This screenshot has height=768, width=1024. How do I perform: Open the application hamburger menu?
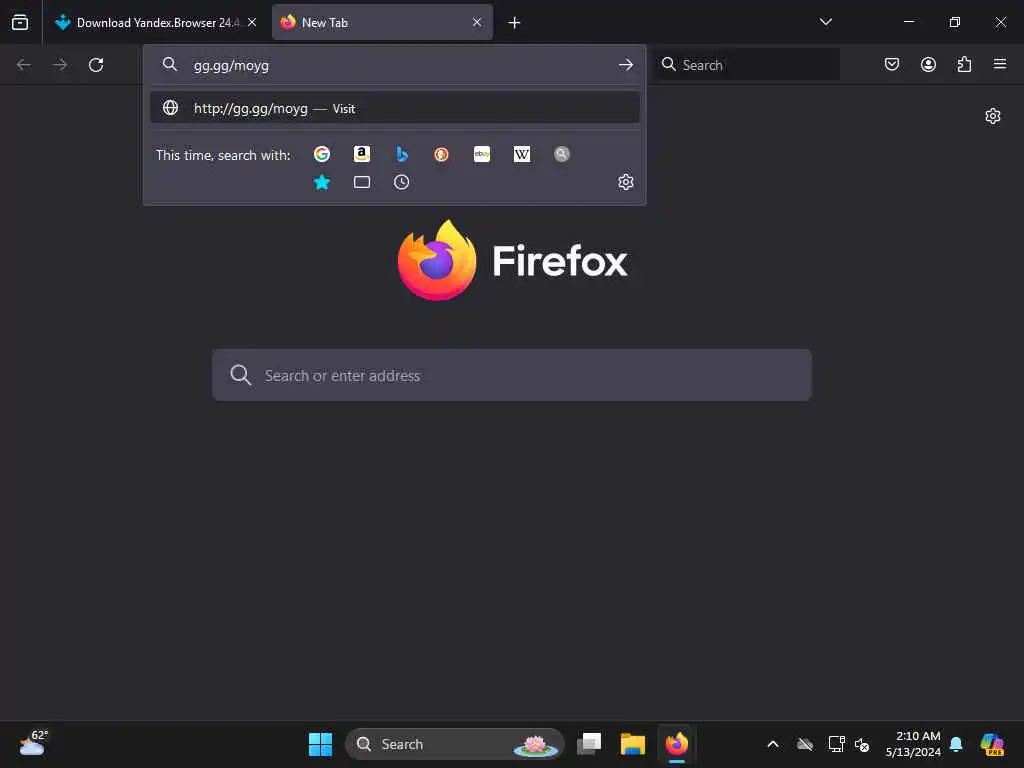(x=1000, y=64)
